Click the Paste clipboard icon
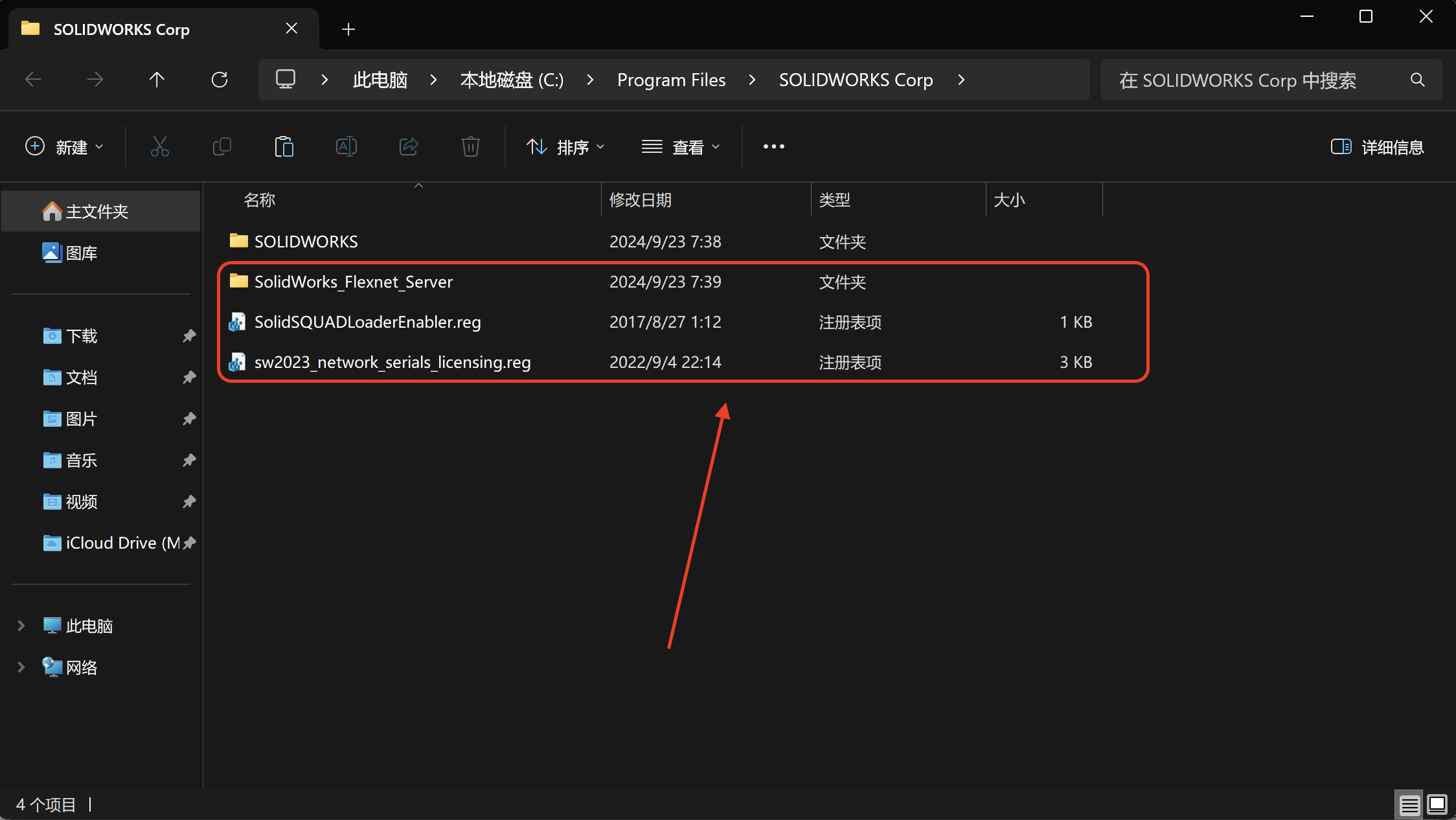The height and width of the screenshot is (820, 1456). pyautogui.click(x=284, y=147)
